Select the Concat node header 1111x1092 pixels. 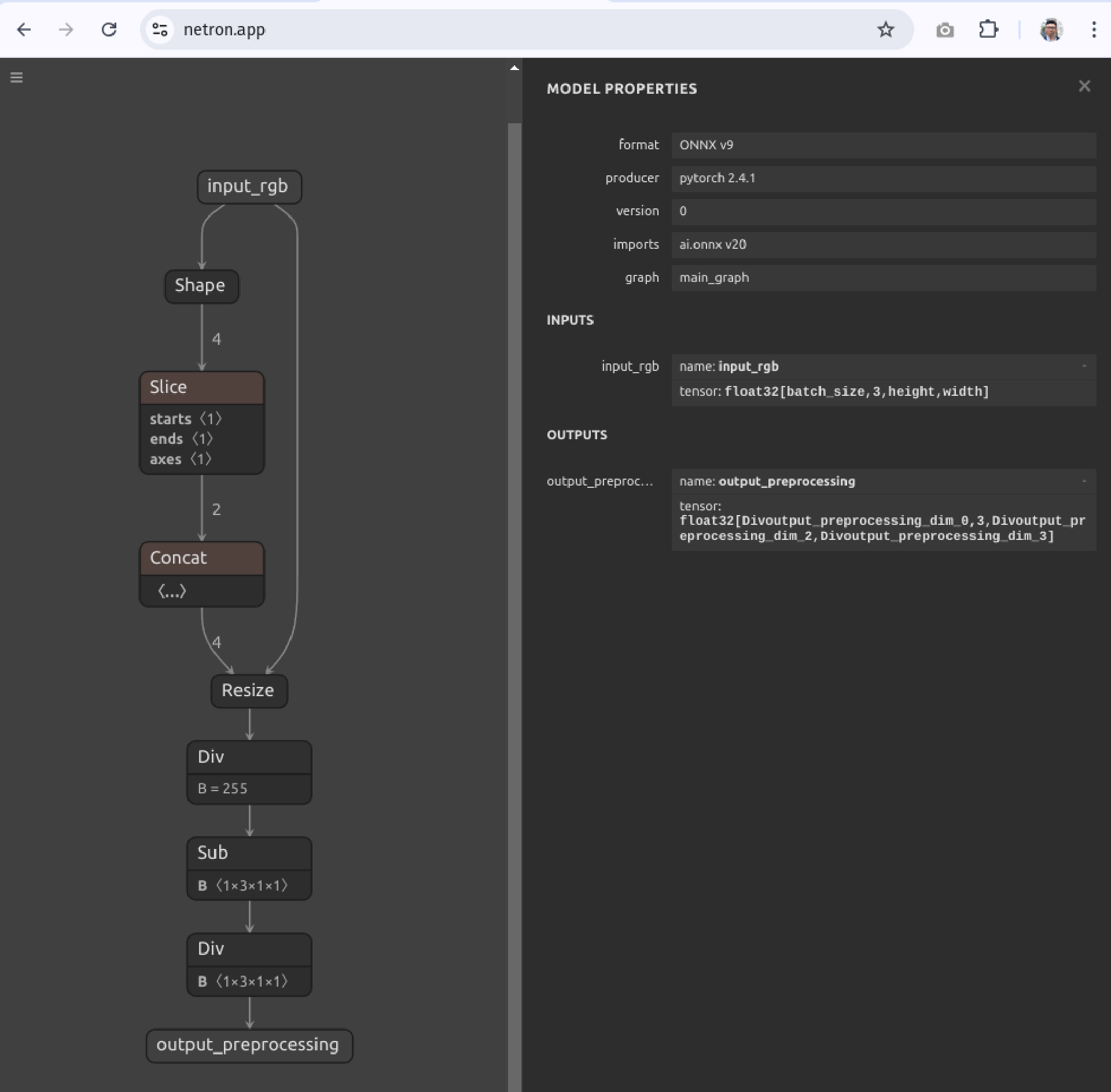[x=202, y=558]
